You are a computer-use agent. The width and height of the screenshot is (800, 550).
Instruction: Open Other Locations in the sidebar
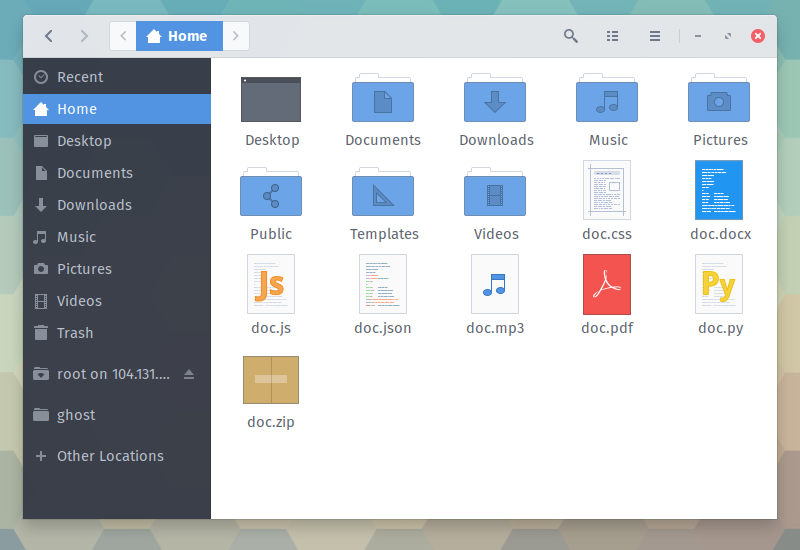tap(117, 456)
